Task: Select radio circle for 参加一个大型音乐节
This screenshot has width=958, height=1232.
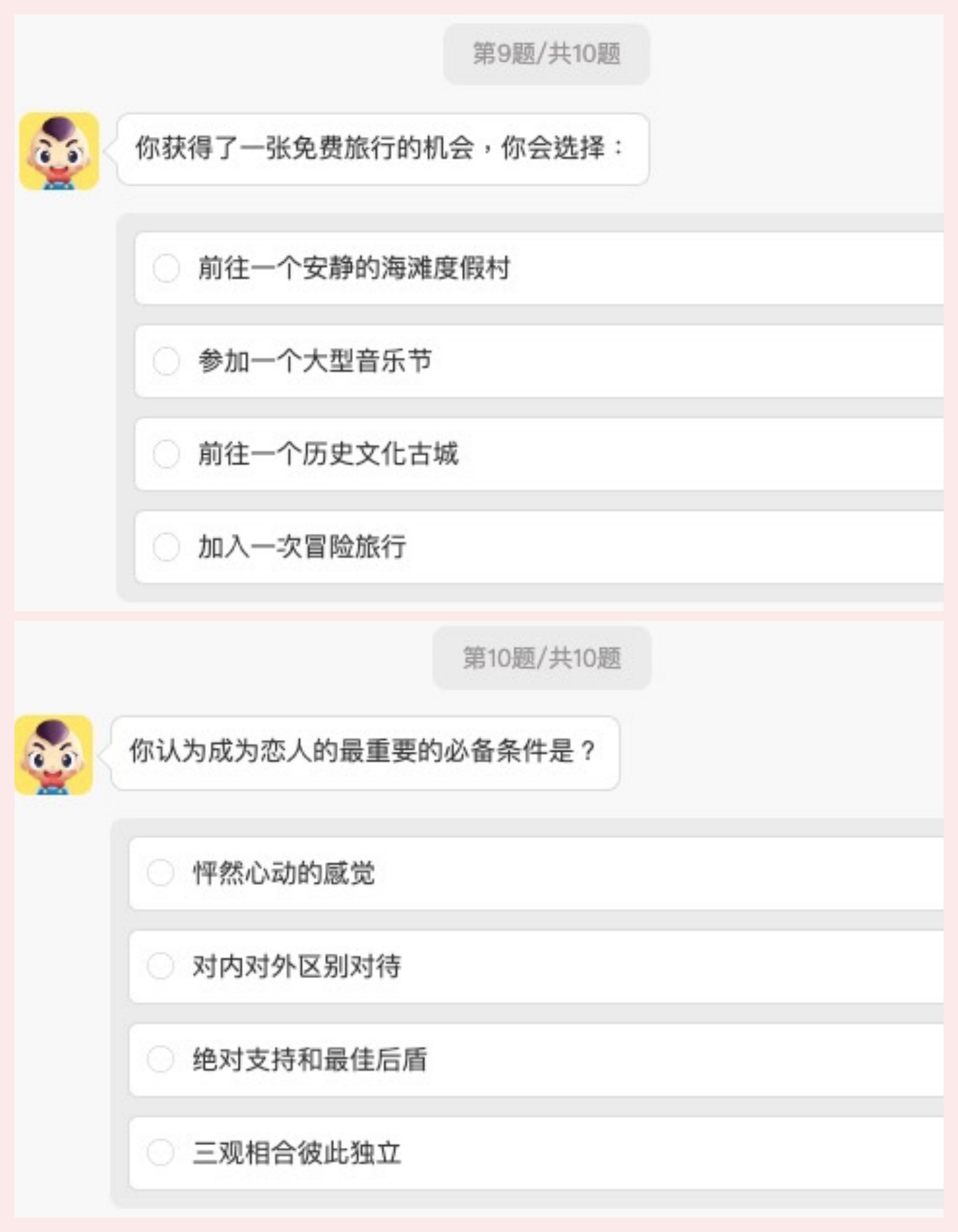Action: point(166,361)
